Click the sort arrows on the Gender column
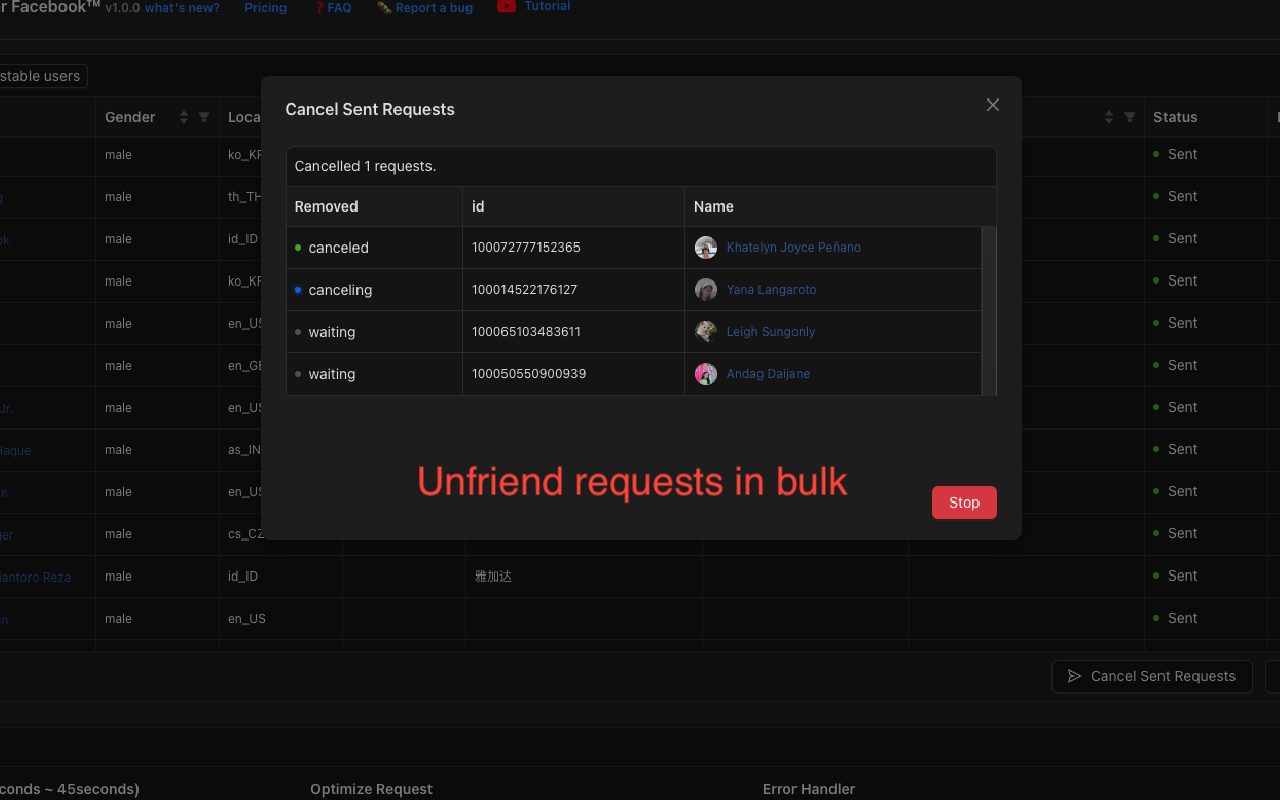 (x=184, y=117)
